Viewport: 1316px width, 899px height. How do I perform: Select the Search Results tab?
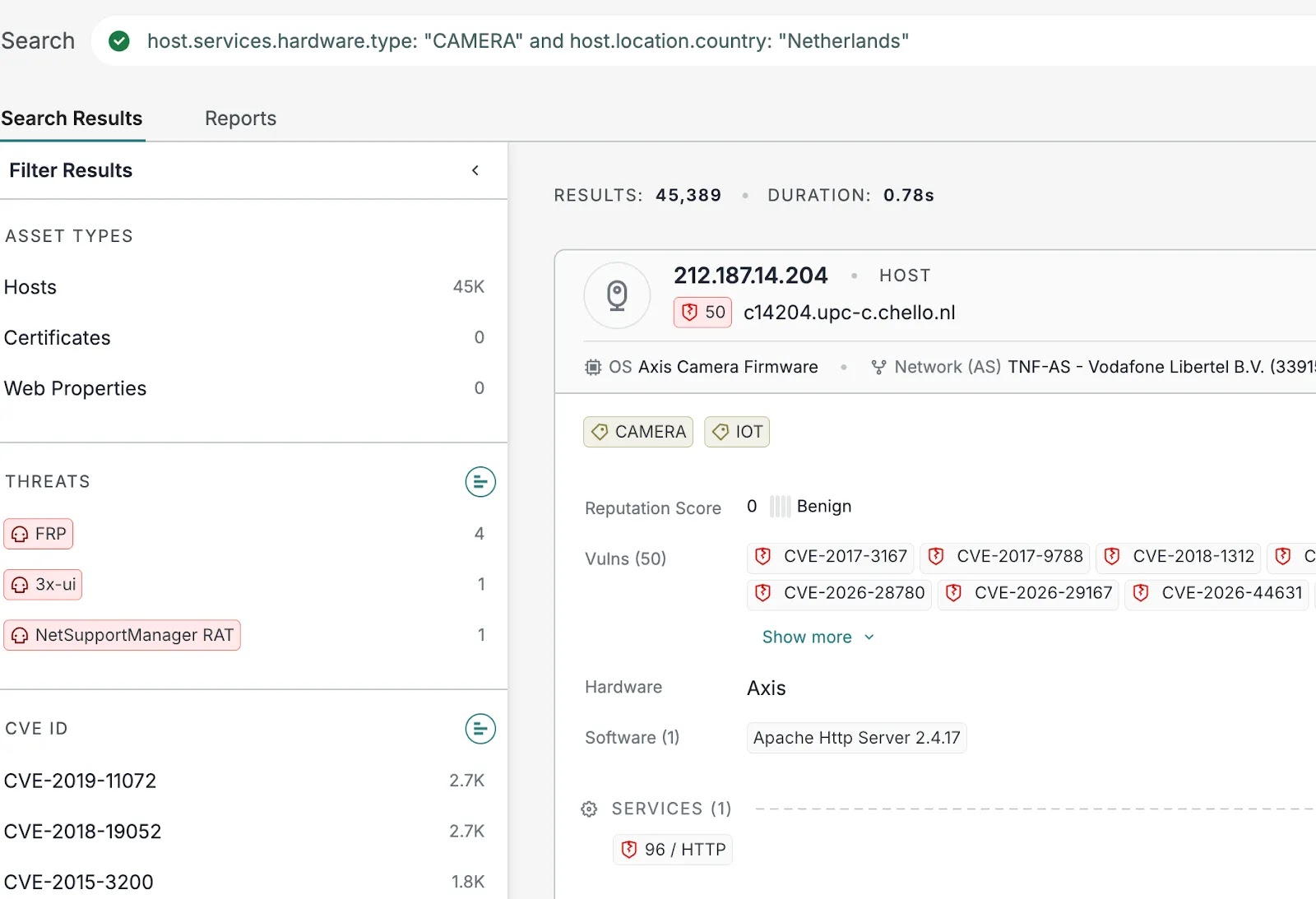pyautogui.click(x=72, y=118)
